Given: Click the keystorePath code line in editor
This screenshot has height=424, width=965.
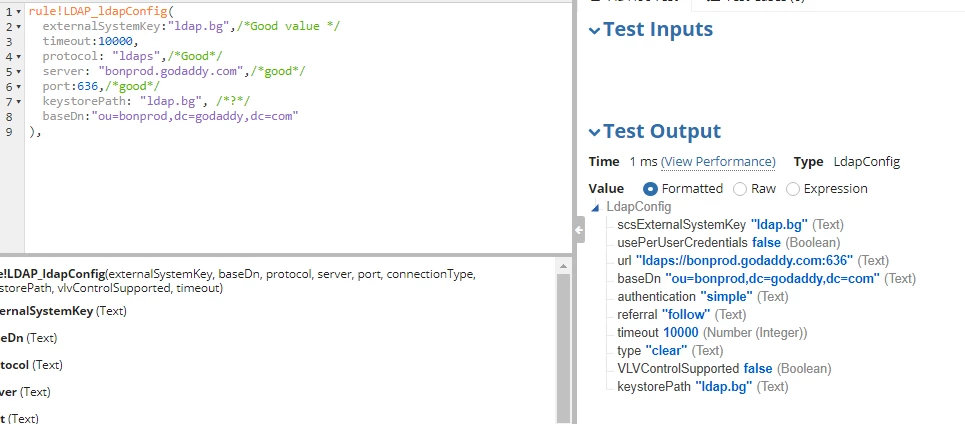Looking at the screenshot, I should click(x=146, y=101).
